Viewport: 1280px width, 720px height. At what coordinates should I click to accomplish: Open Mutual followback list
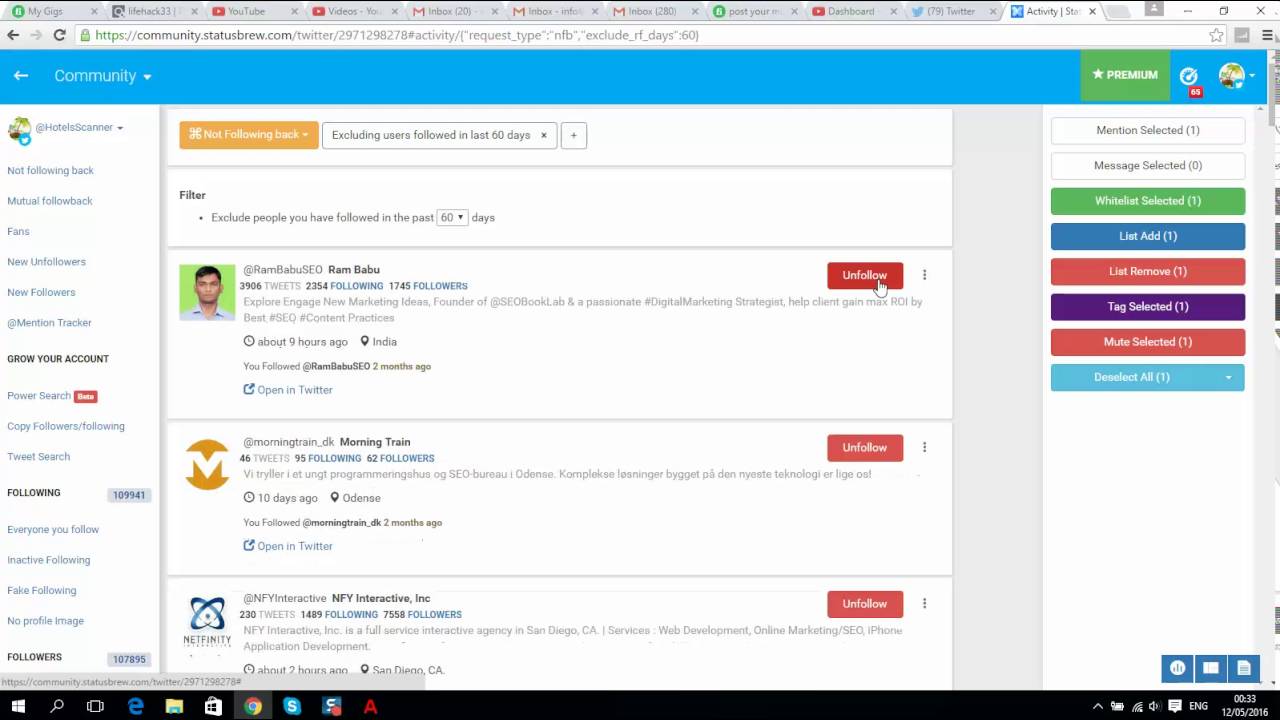[x=49, y=201]
